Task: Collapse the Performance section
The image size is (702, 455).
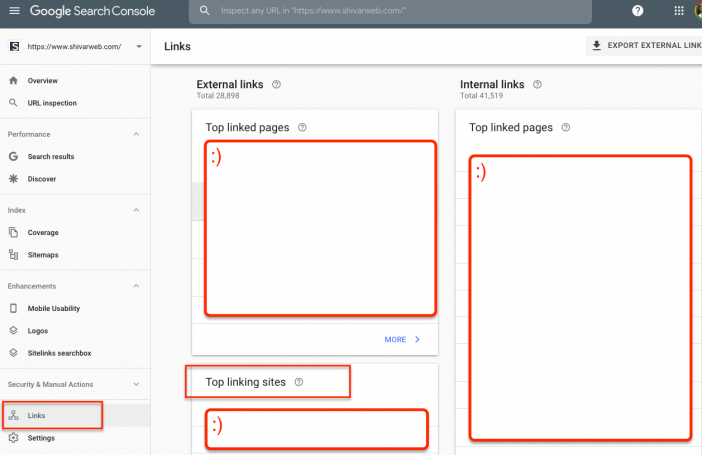Action: point(136,134)
